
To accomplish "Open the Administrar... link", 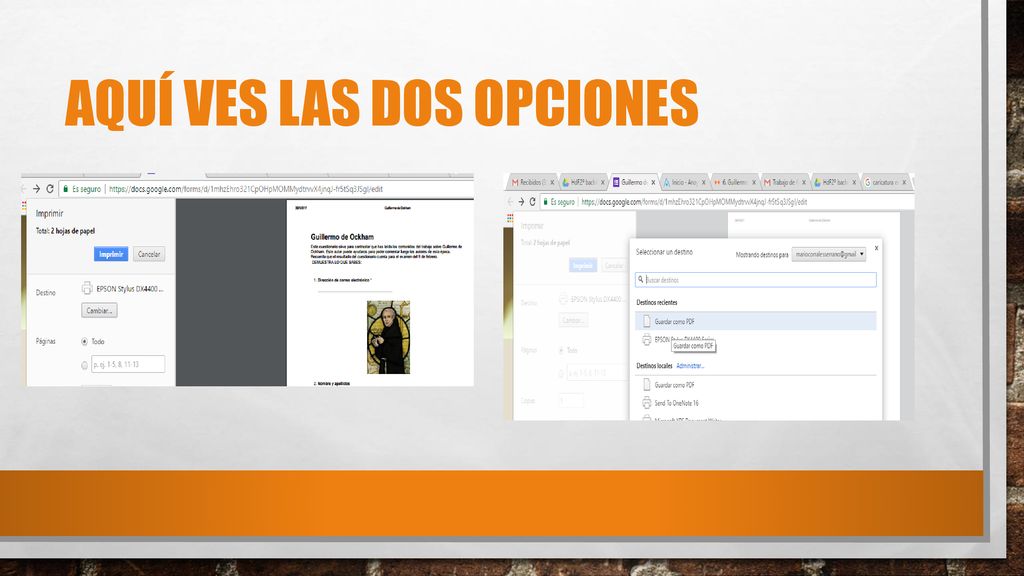I will 690,366.
